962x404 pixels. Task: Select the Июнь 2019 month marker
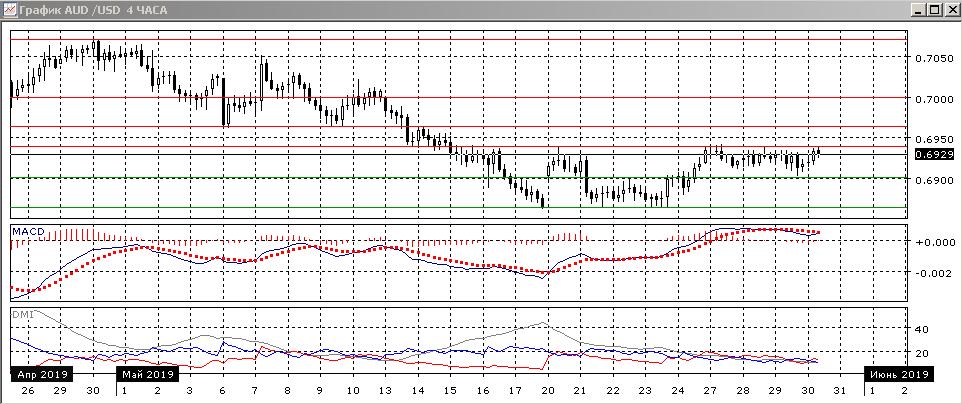click(x=900, y=374)
